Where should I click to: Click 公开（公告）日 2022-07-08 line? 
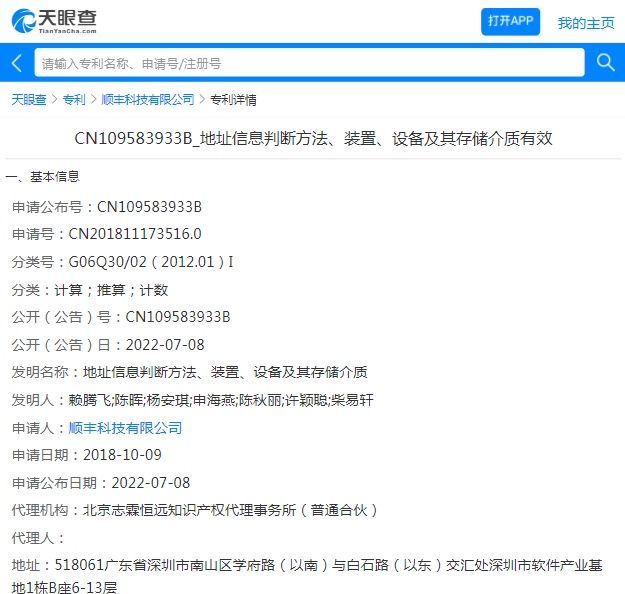pyautogui.click(x=108, y=345)
